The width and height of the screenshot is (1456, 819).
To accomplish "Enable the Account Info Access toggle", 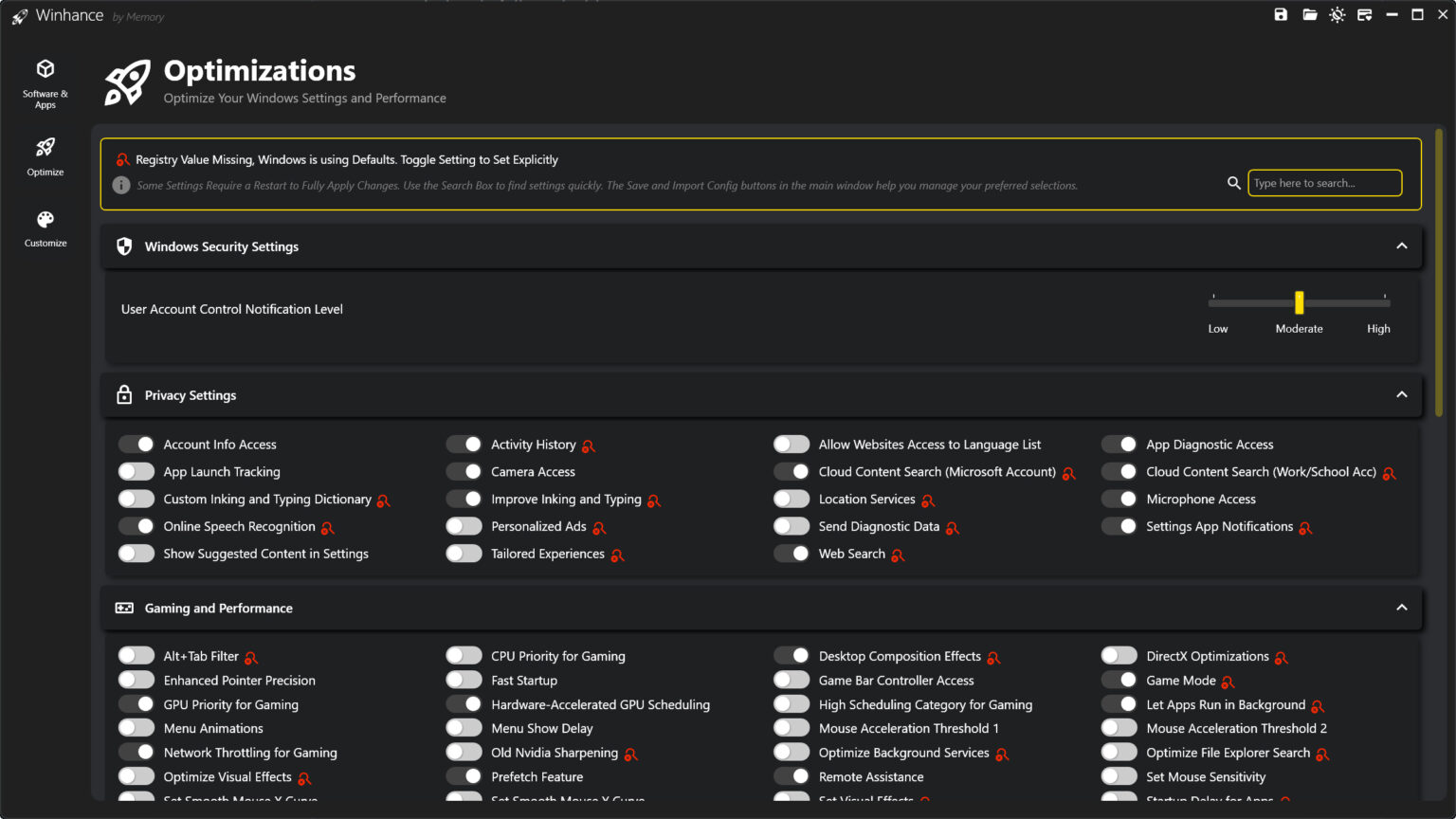I will (136, 444).
